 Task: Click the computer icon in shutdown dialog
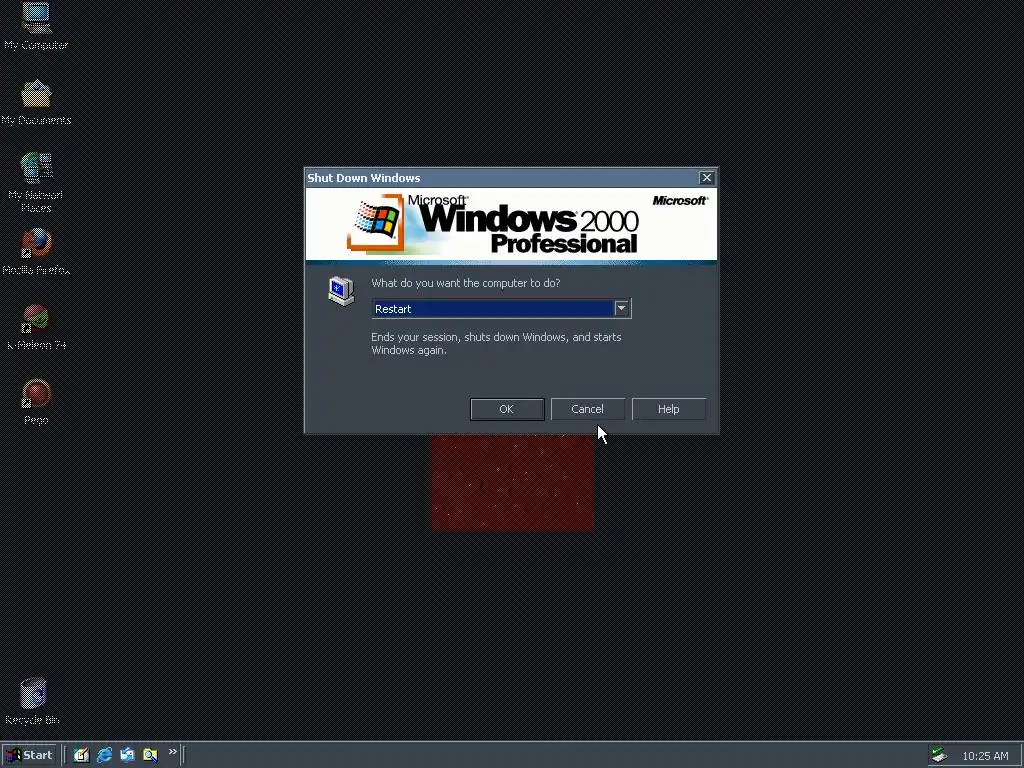(341, 291)
